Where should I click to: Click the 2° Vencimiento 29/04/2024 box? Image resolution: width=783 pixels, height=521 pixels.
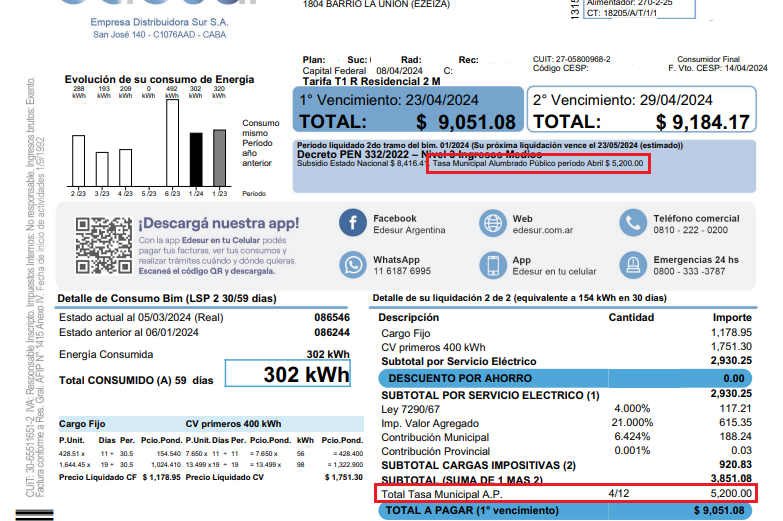pyautogui.click(x=642, y=109)
